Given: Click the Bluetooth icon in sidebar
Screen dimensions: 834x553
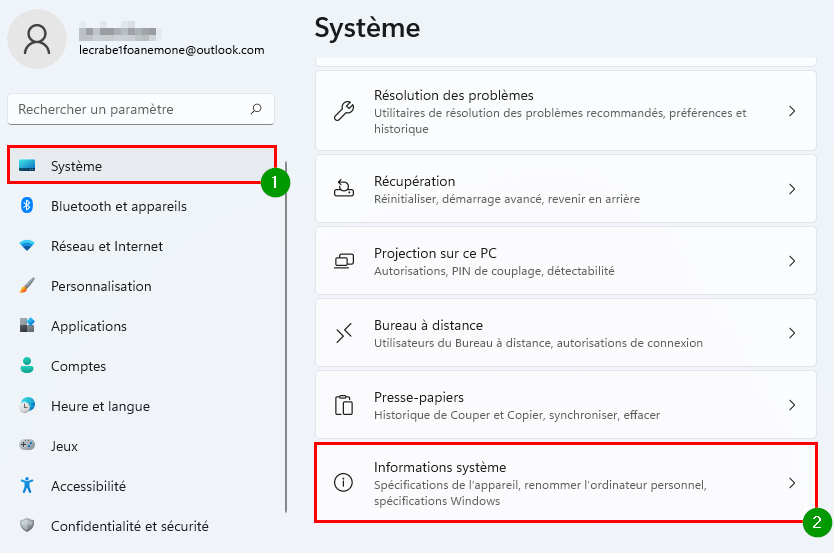Looking at the screenshot, I should coord(27,205).
